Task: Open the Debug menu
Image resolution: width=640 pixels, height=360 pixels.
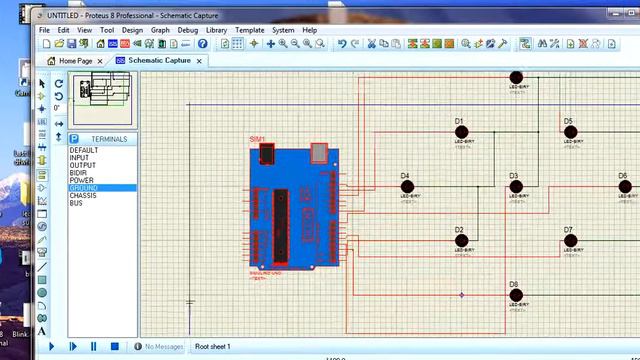Action: tap(188, 30)
